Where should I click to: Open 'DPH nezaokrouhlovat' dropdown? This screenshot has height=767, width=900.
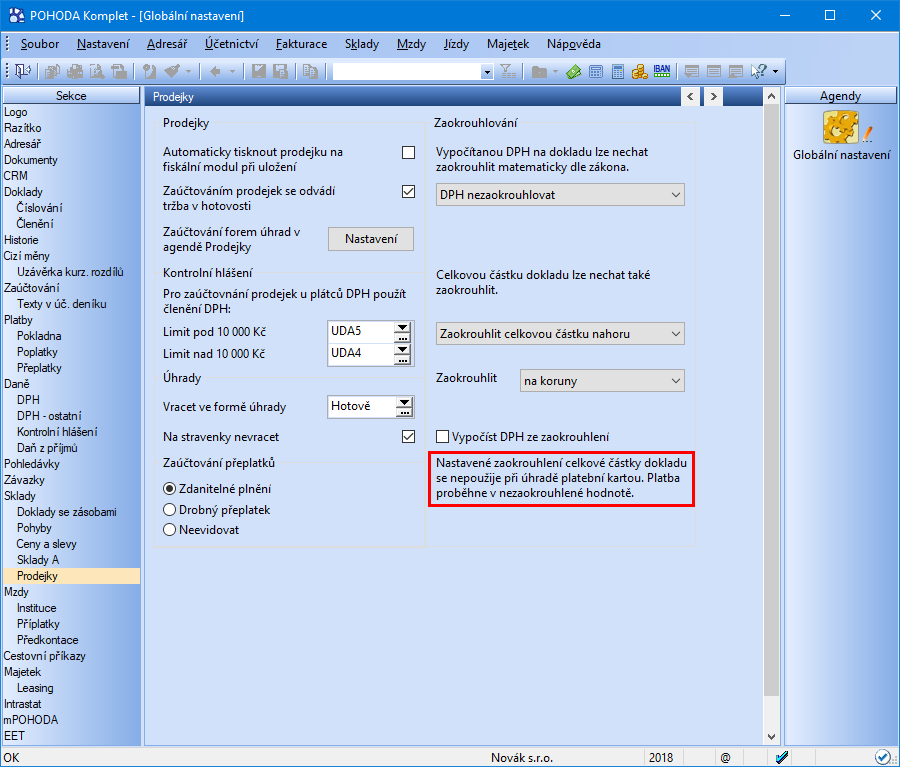560,195
